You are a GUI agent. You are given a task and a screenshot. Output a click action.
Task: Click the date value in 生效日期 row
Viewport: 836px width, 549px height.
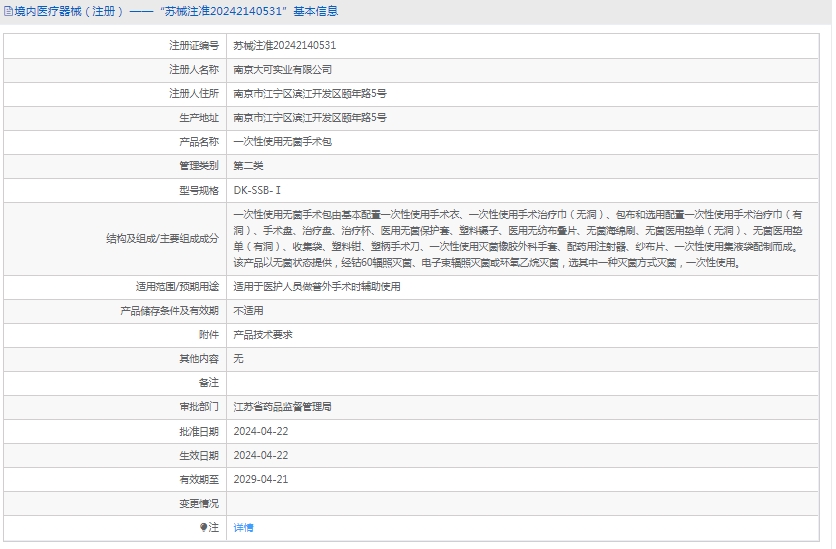(260, 455)
